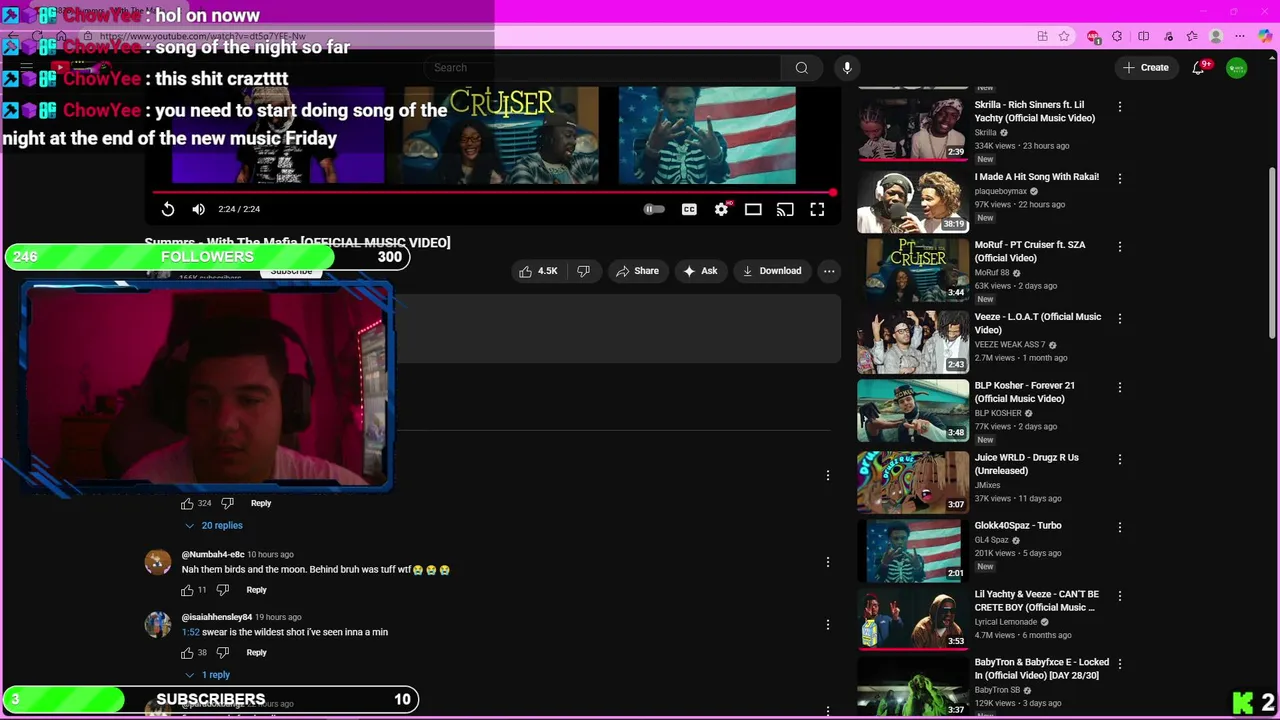
Task: Open MoRuf - PT Cruiser ft. SZA title
Action: coord(1030,251)
